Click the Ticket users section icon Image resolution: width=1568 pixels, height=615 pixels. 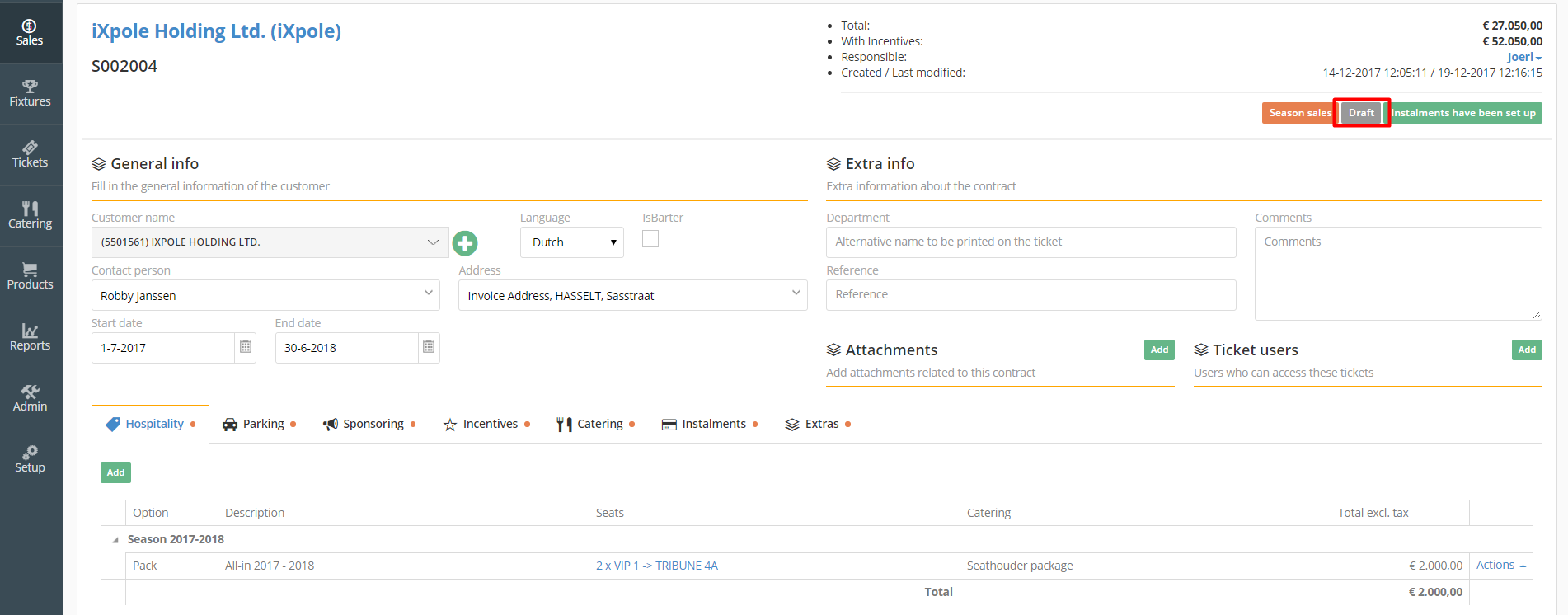[1201, 350]
